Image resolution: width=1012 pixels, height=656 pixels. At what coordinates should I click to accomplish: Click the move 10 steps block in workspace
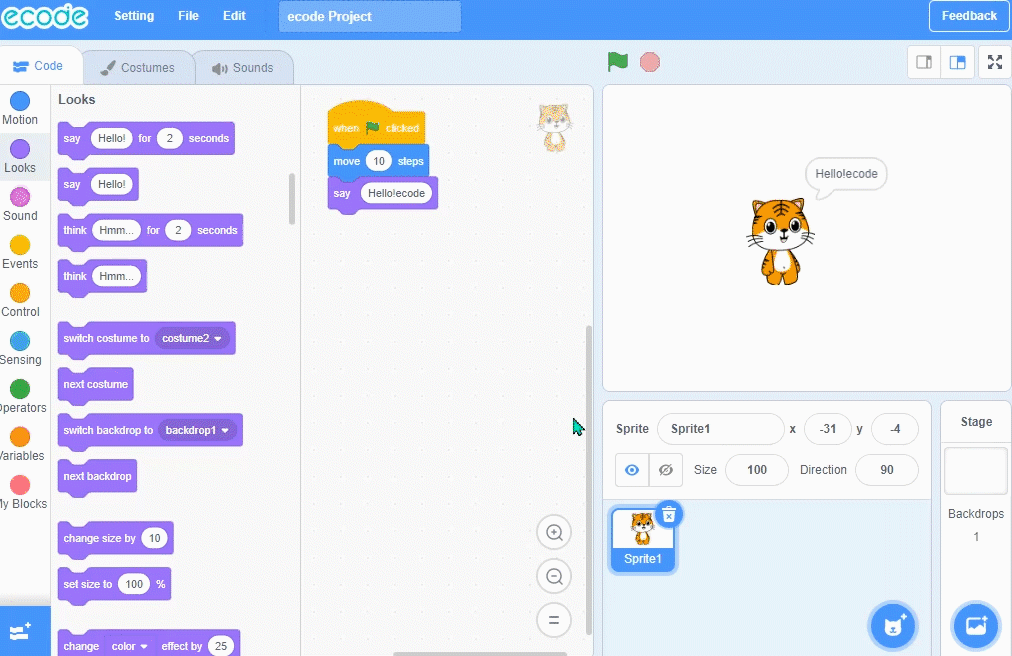click(x=378, y=161)
